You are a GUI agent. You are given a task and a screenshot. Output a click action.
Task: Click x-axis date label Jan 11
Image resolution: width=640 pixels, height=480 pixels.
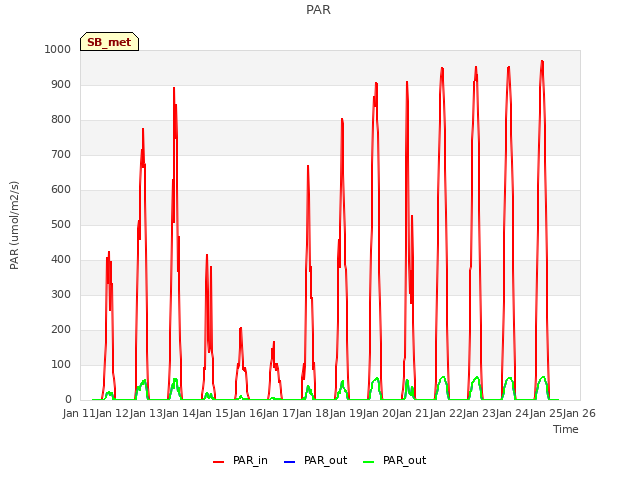pos(79,413)
